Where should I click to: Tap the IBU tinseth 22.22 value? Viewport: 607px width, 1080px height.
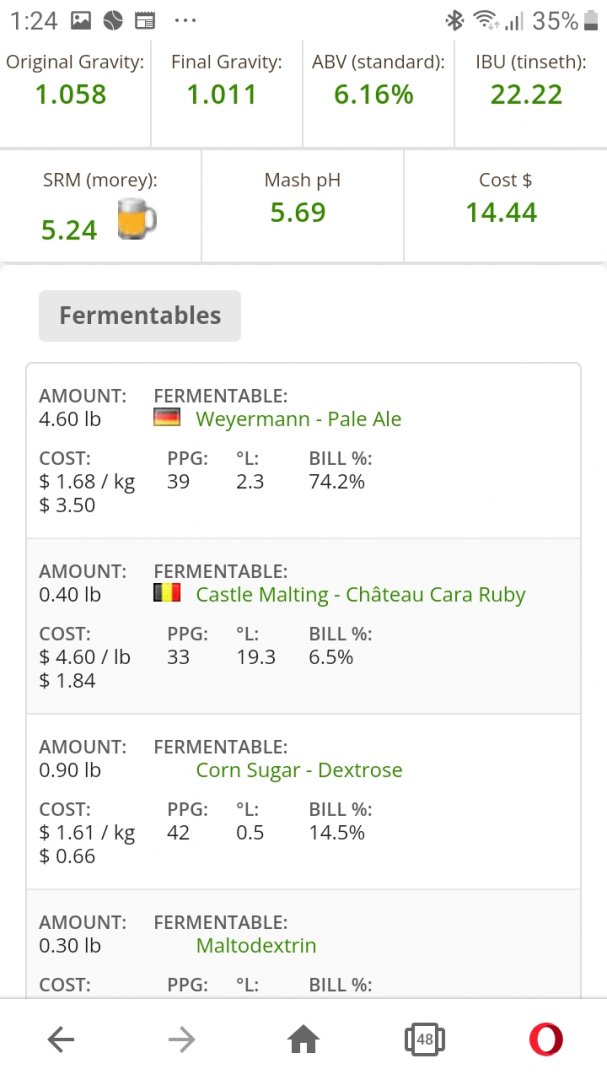(x=526, y=94)
